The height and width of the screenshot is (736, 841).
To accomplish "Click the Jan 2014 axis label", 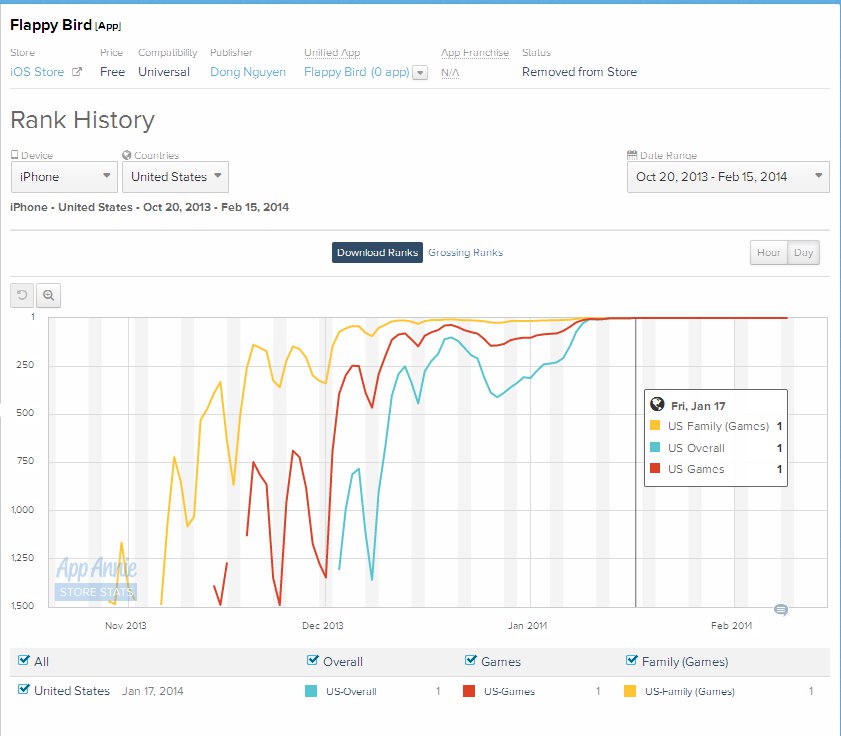I will pyautogui.click(x=528, y=625).
